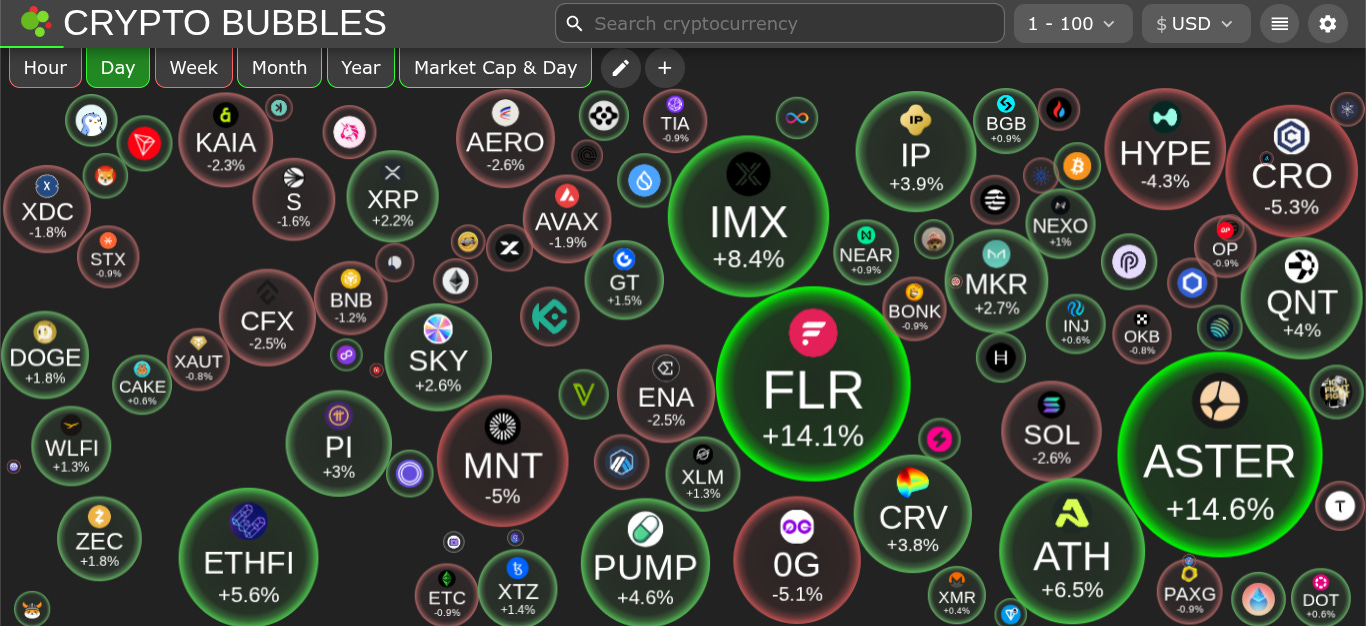Select the IMX bubble
Image resolution: width=1366 pixels, height=626 pixels.
pyautogui.click(x=748, y=217)
